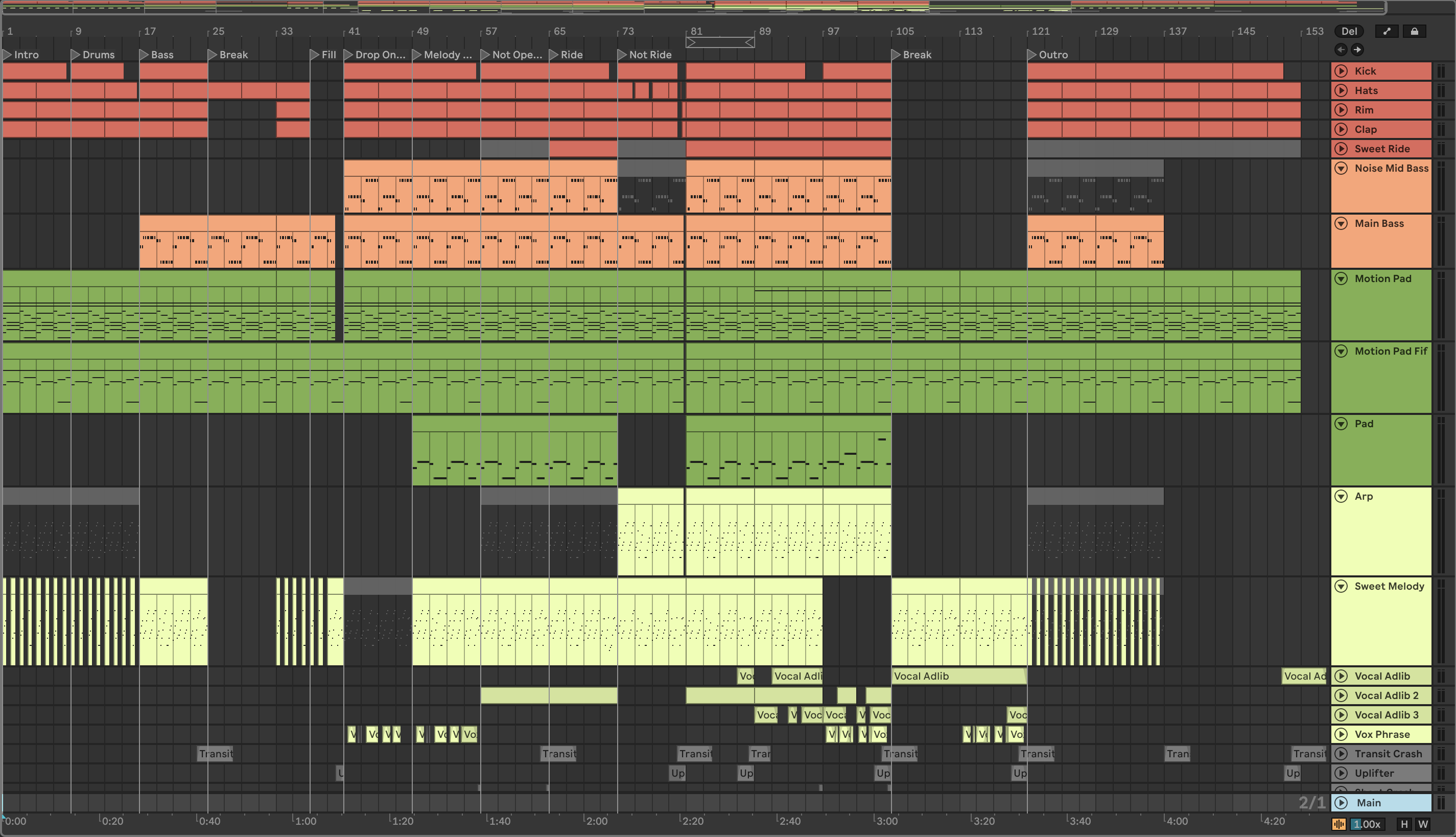Click the Vox Phrase track round icon
The image size is (1456, 837).
pyautogui.click(x=1341, y=734)
